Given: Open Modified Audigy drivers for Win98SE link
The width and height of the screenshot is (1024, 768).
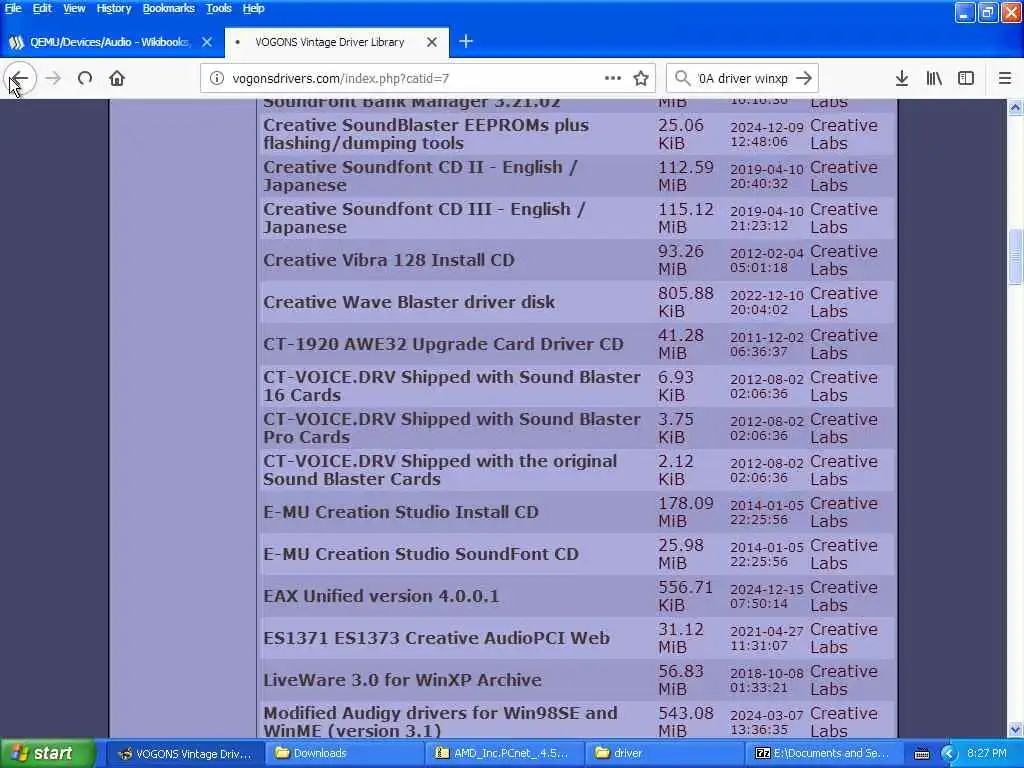Looking at the screenshot, I should [x=440, y=722].
